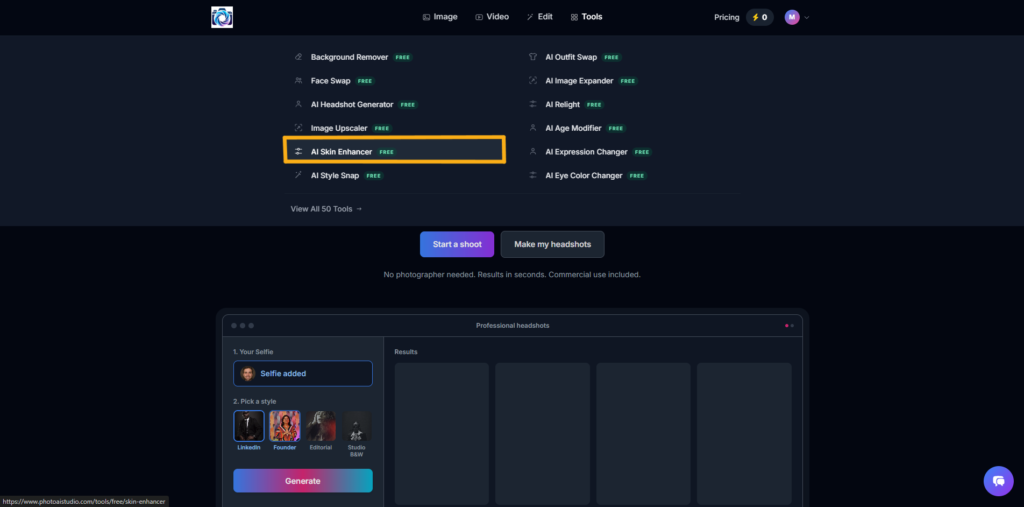Screen dimensions: 1024x507
Task: Expand the account dropdown chevron
Action: tap(807, 18)
